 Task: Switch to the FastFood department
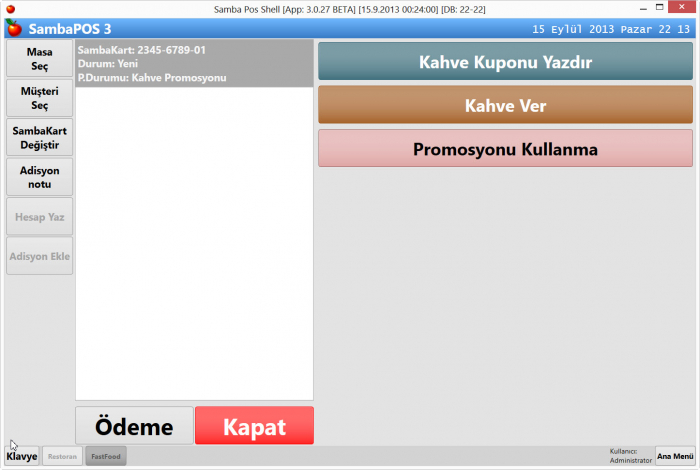(x=105, y=456)
